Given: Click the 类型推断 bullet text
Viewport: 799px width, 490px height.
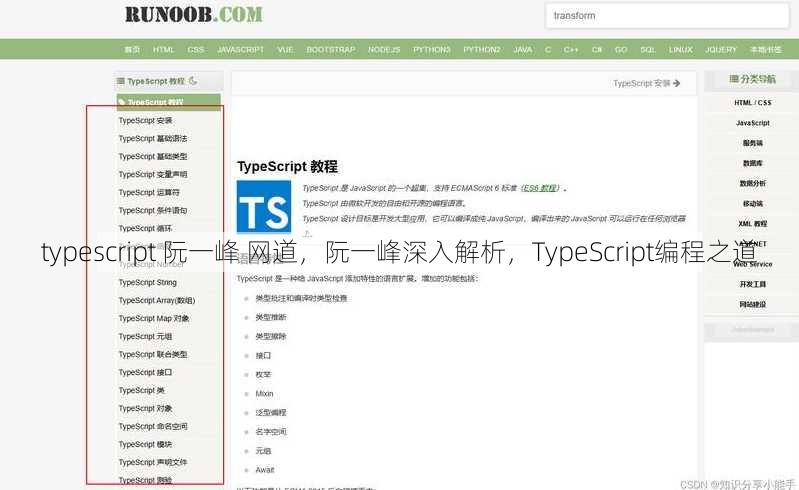Looking at the screenshot, I should pyautogui.click(x=271, y=317).
